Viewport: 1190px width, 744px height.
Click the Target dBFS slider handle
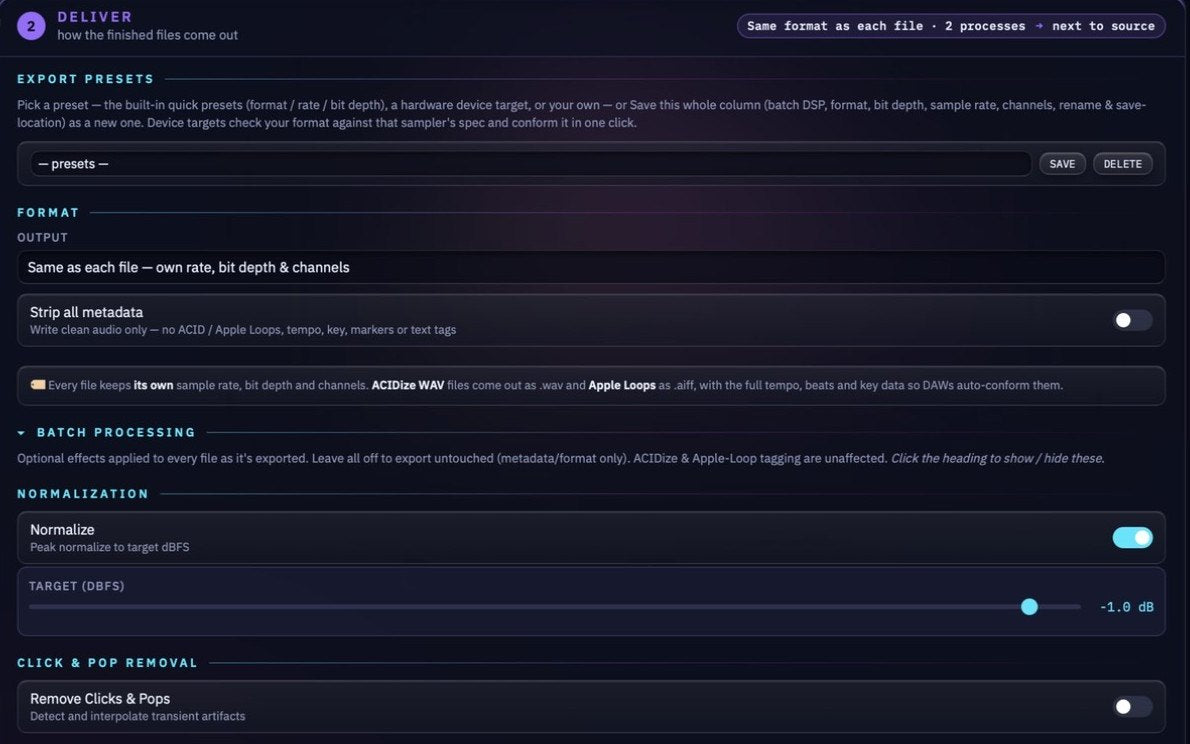click(1029, 607)
